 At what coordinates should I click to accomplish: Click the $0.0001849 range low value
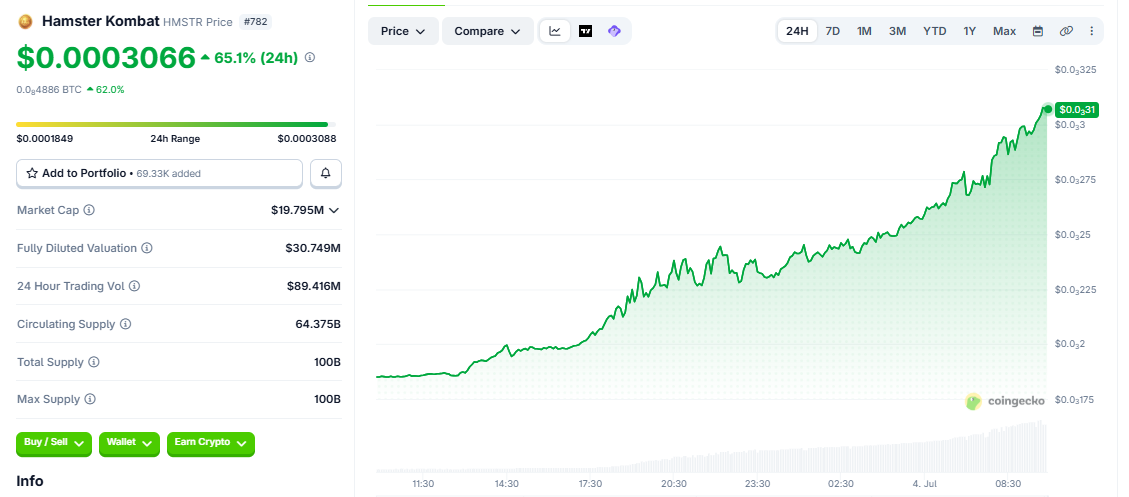pos(45,139)
